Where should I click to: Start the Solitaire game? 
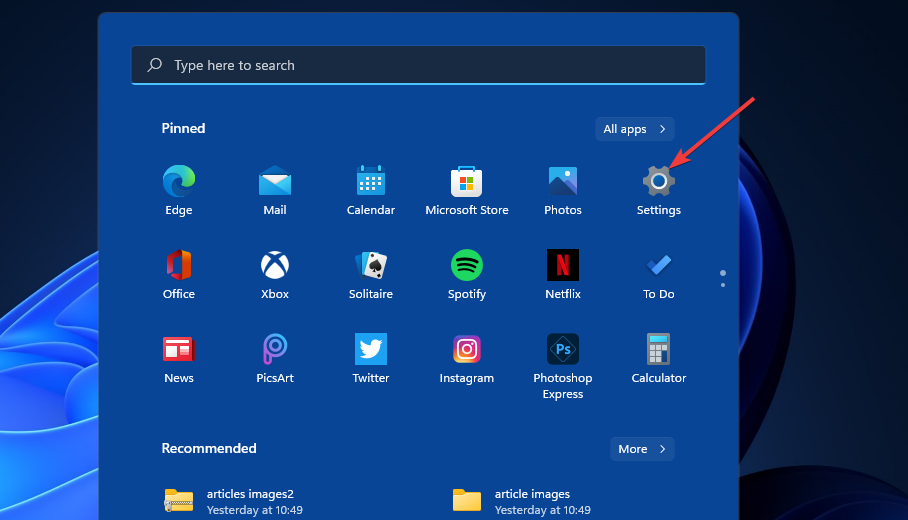click(x=371, y=274)
